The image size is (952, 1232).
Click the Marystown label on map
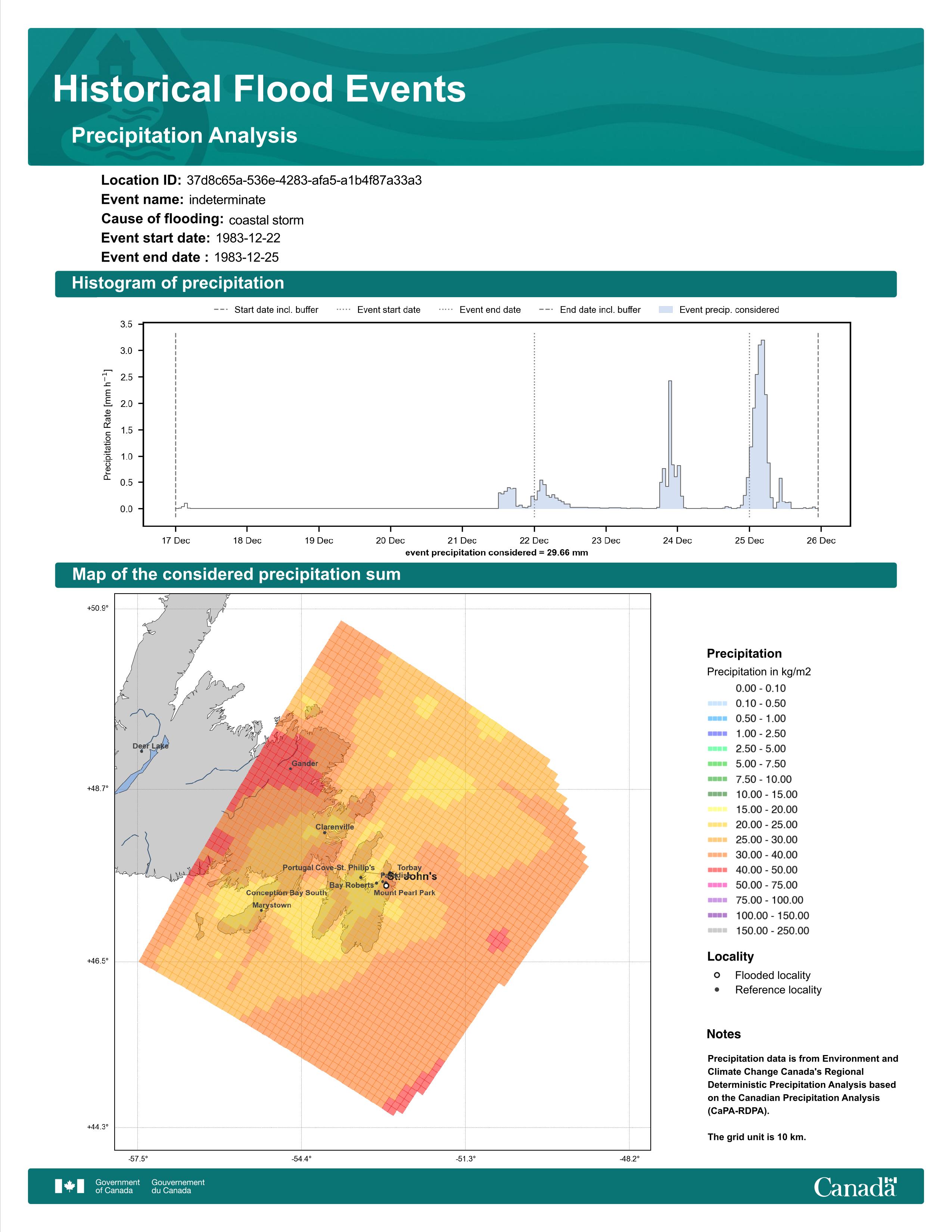(272, 905)
